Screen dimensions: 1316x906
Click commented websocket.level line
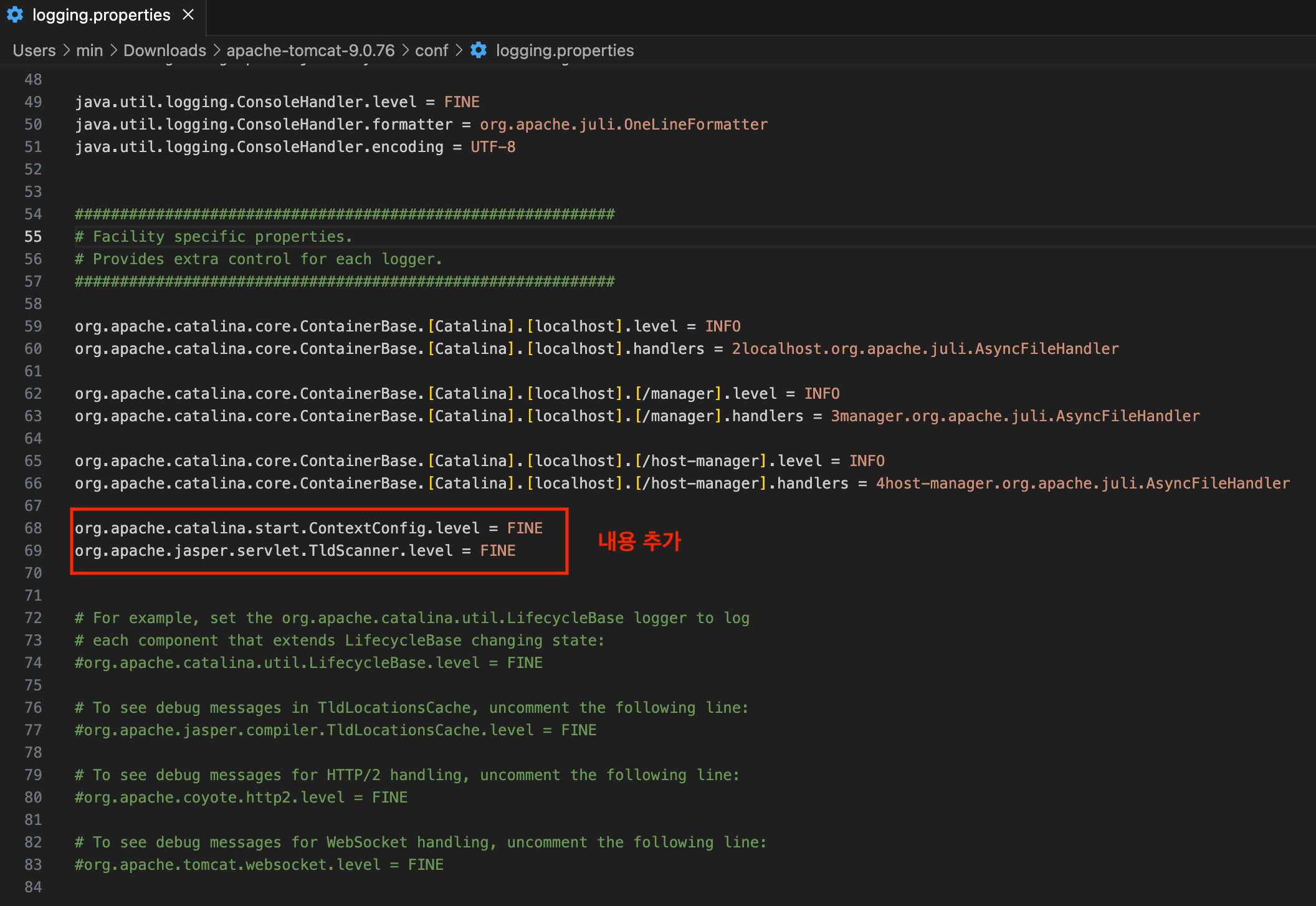tap(259, 865)
